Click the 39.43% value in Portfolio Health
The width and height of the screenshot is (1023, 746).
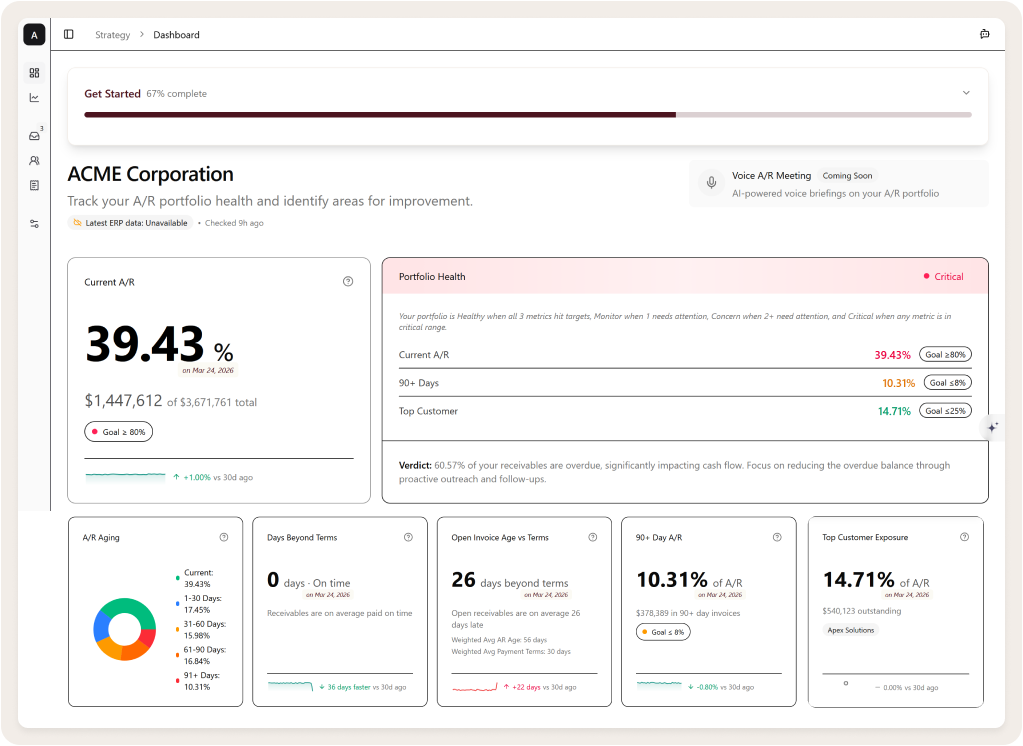pos(892,355)
